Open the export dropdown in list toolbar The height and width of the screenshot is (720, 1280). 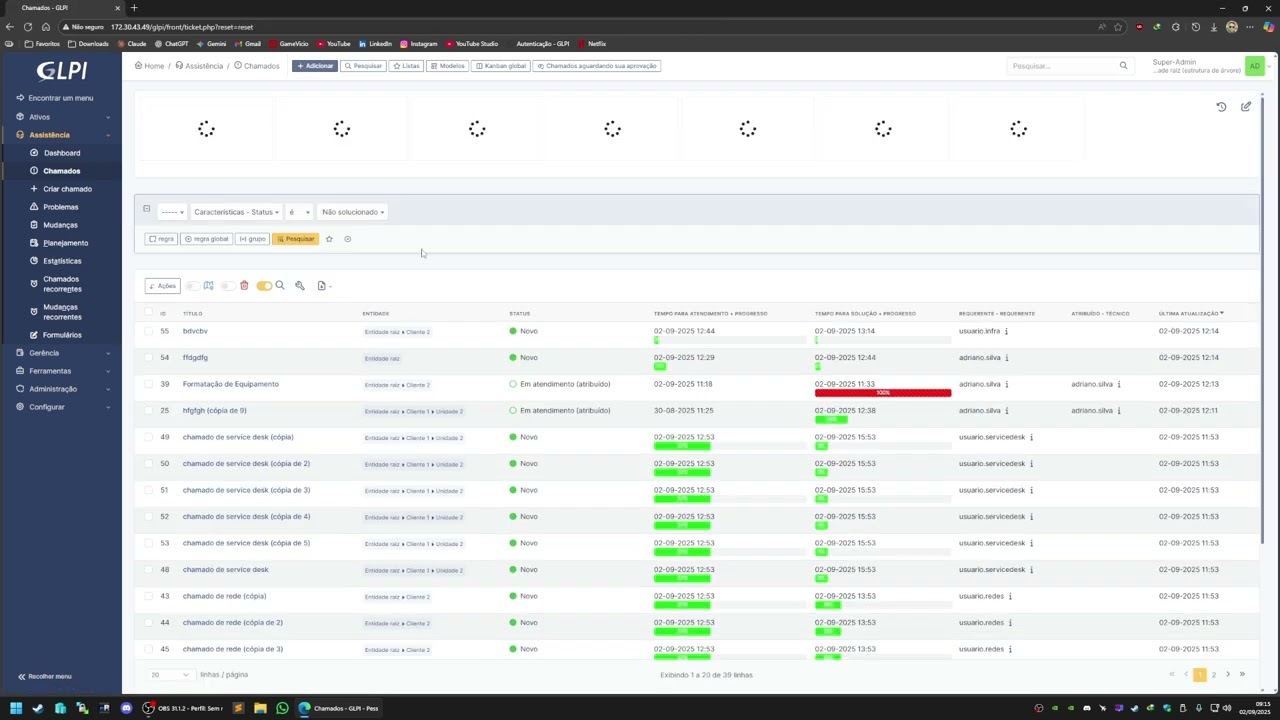coord(323,286)
